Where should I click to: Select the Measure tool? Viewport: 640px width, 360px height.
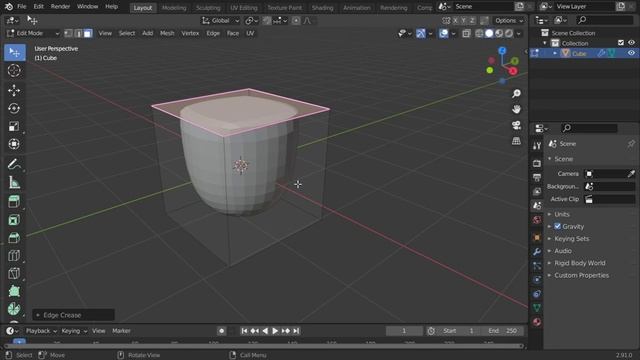pos(14,182)
